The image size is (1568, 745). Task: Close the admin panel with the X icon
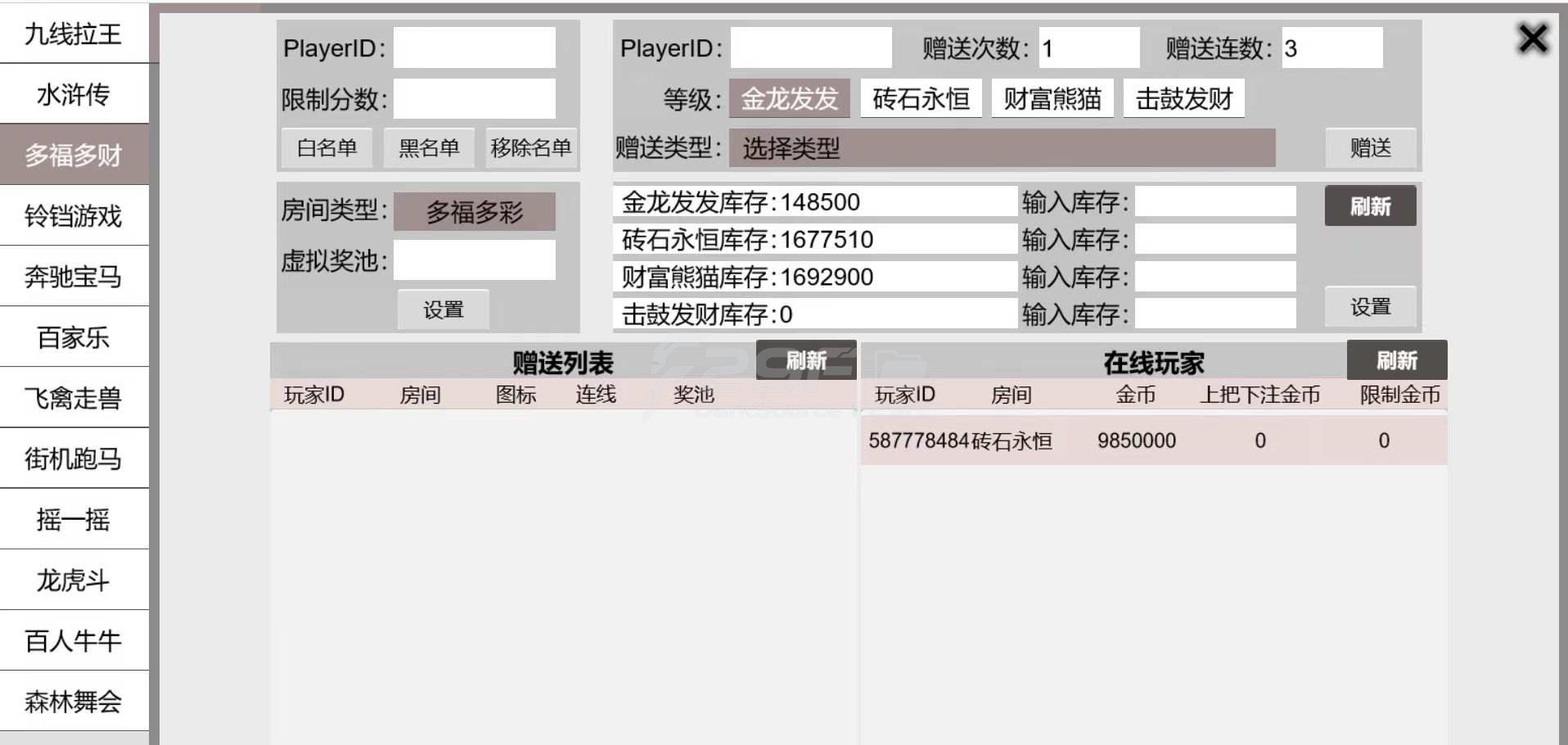pyautogui.click(x=1533, y=38)
